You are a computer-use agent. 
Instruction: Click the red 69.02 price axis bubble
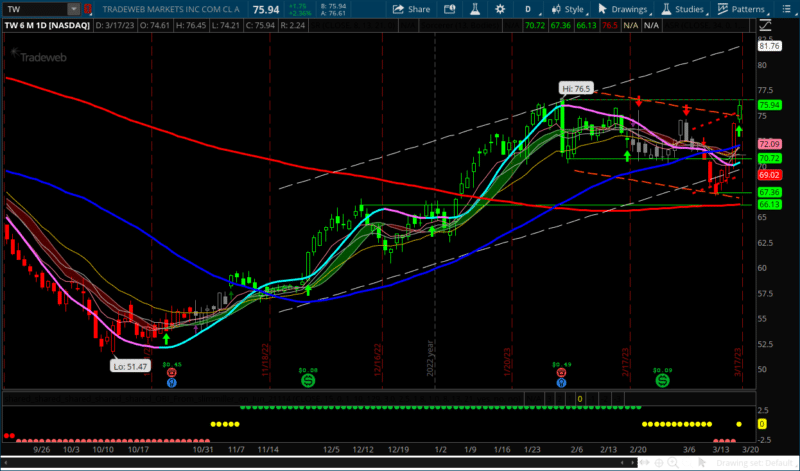(x=770, y=175)
